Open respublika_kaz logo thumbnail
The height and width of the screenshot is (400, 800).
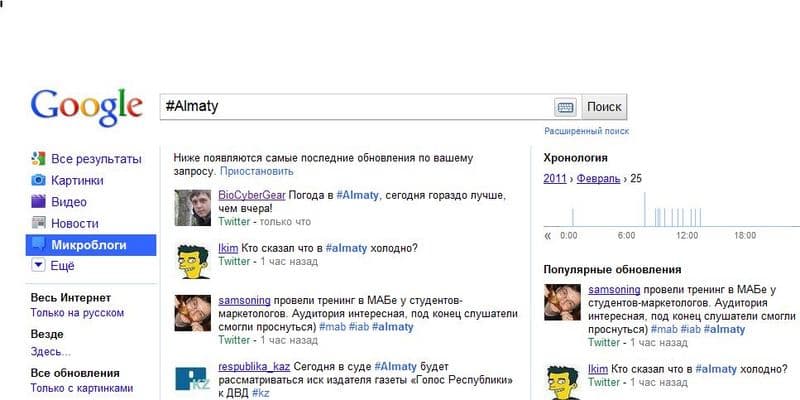(x=192, y=379)
